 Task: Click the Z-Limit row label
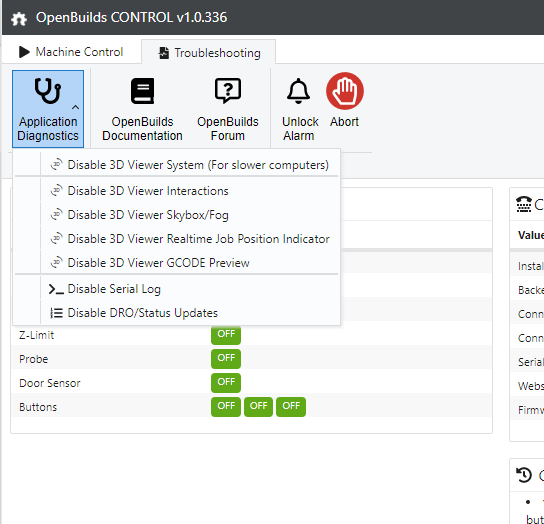36,335
